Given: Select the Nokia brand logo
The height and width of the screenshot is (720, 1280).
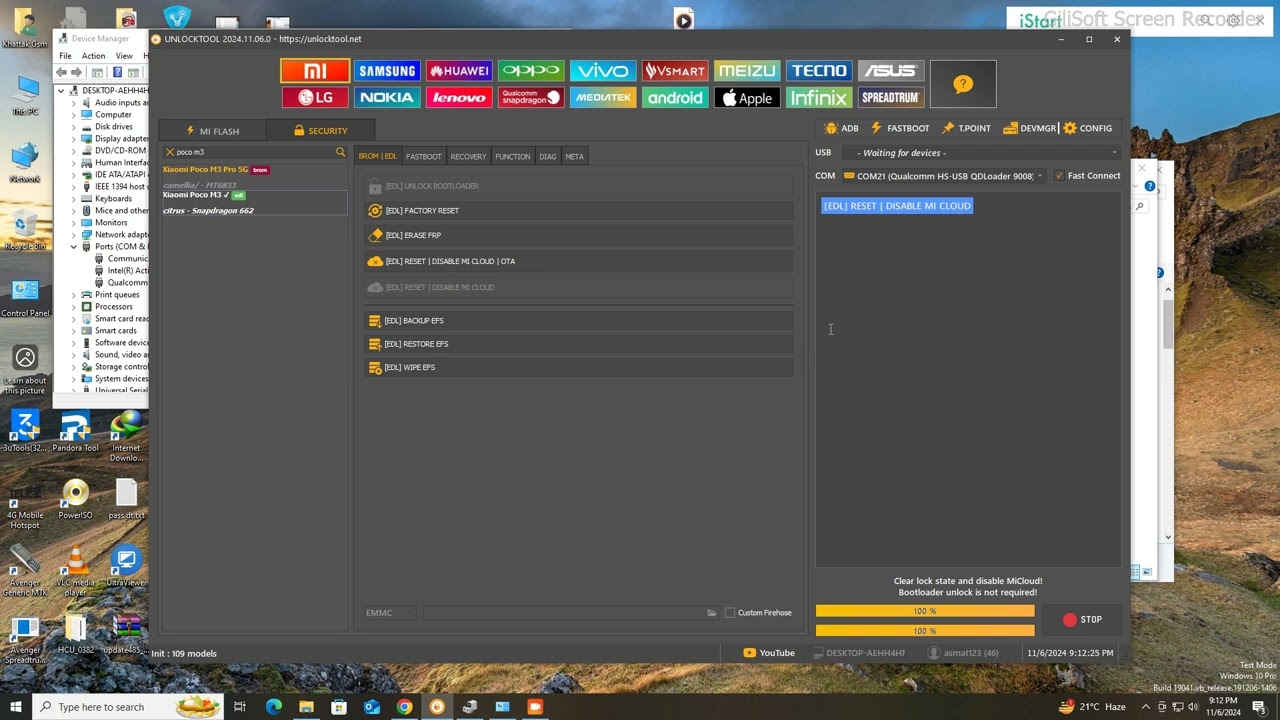Looking at the screenshot, I should 387,98.
